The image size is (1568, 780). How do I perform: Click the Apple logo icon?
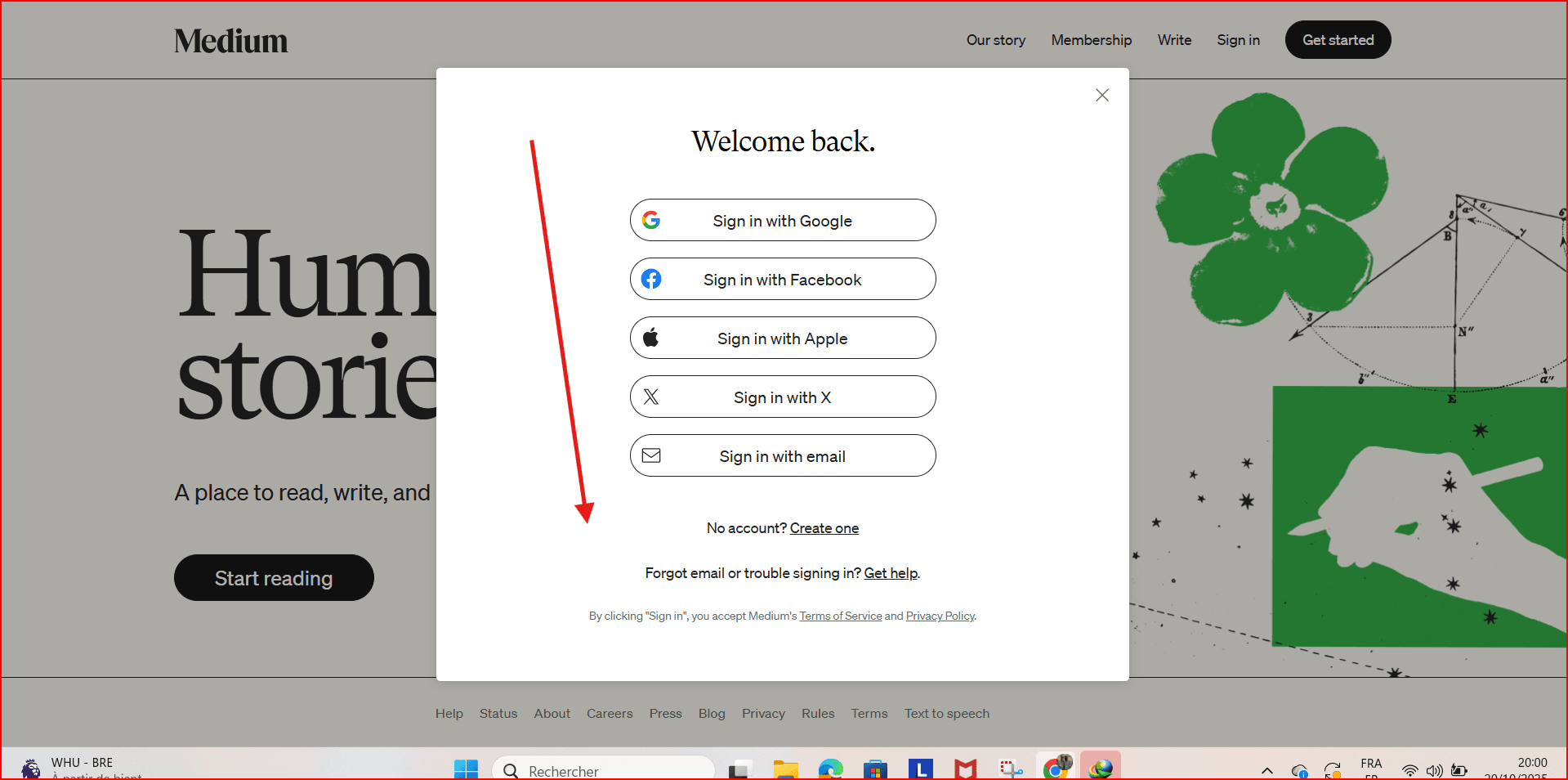(x=651, y=338)
